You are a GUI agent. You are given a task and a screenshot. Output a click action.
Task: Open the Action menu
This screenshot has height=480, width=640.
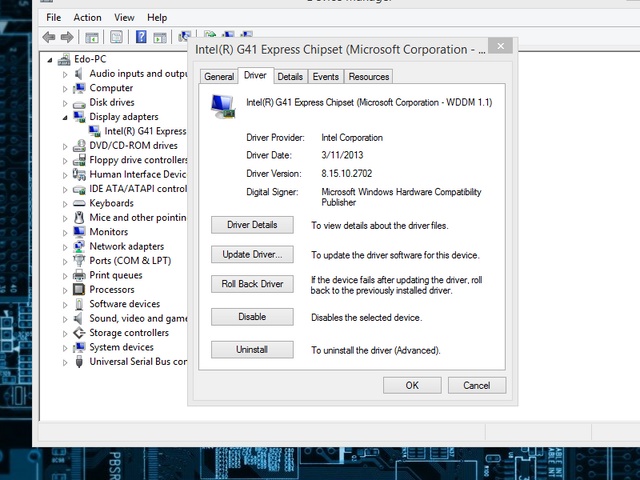87,18
